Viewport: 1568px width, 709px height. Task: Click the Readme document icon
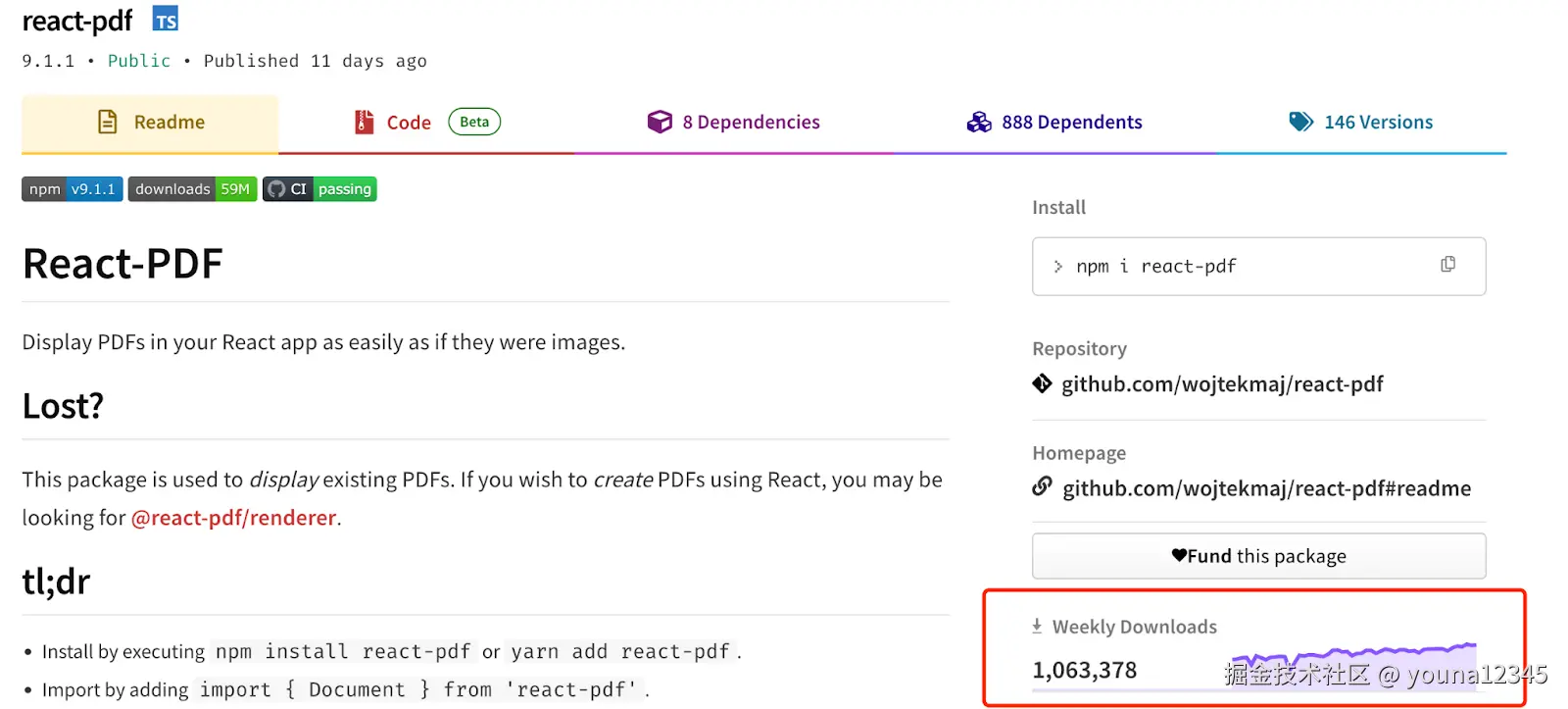[108, 122]
